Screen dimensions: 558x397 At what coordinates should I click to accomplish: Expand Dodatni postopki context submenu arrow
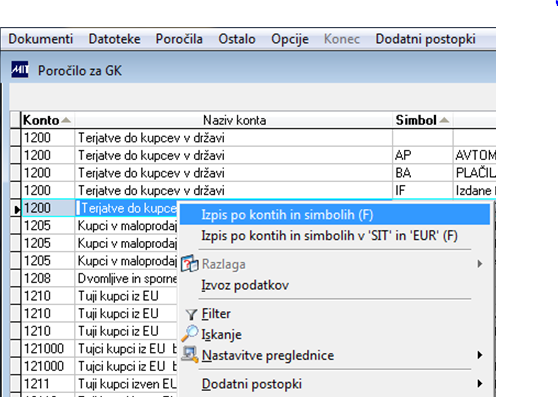[x=480, y=383]
